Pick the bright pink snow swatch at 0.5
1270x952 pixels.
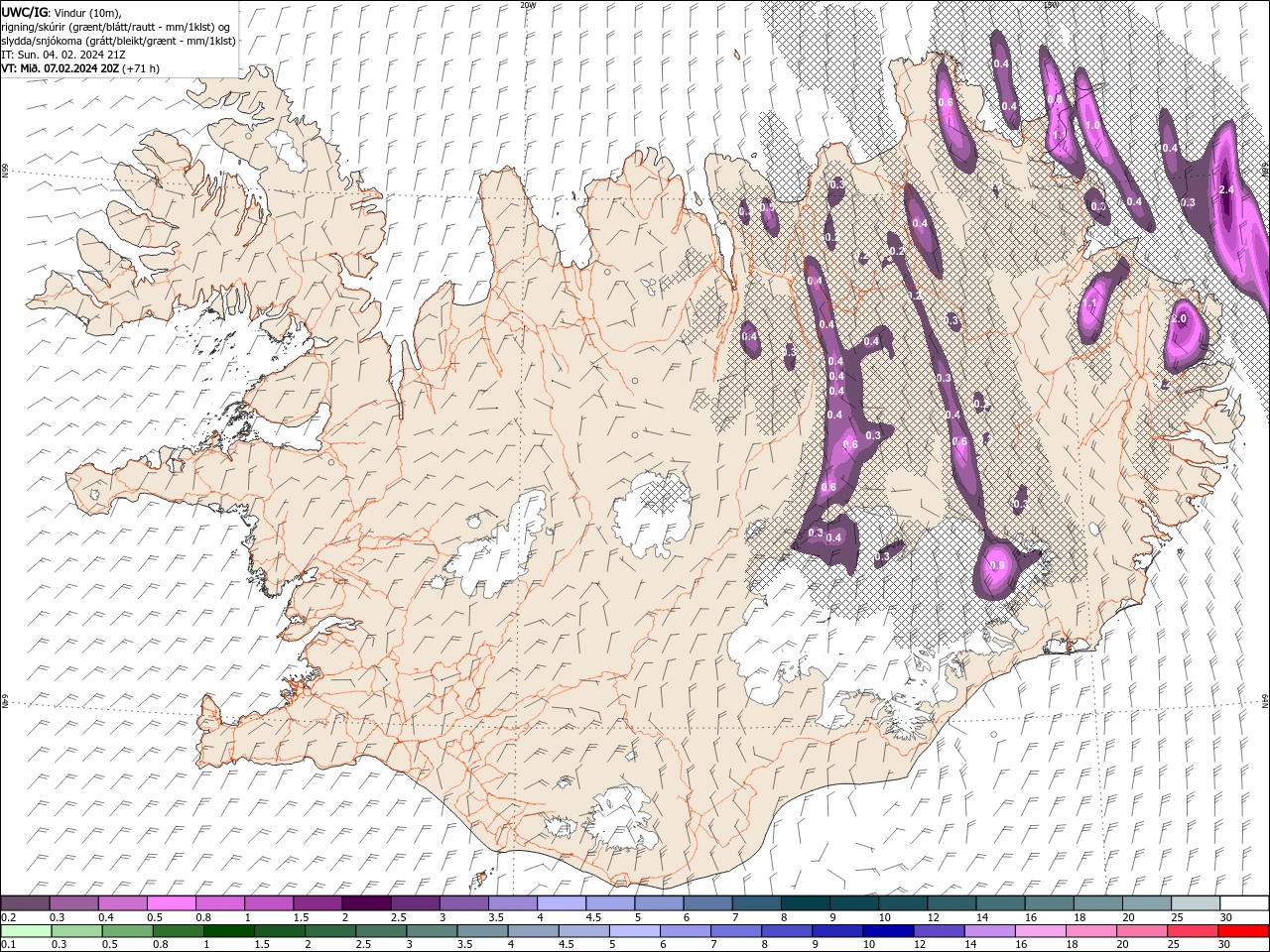[171, 903]
